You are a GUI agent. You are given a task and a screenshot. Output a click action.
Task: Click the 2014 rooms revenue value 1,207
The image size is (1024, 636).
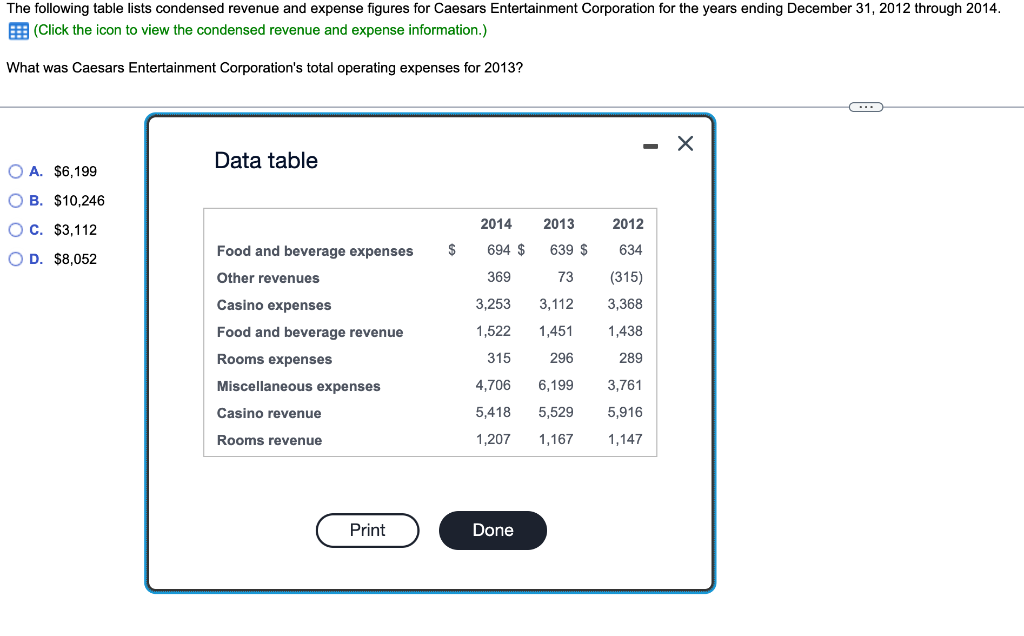(x=493, y=439)
